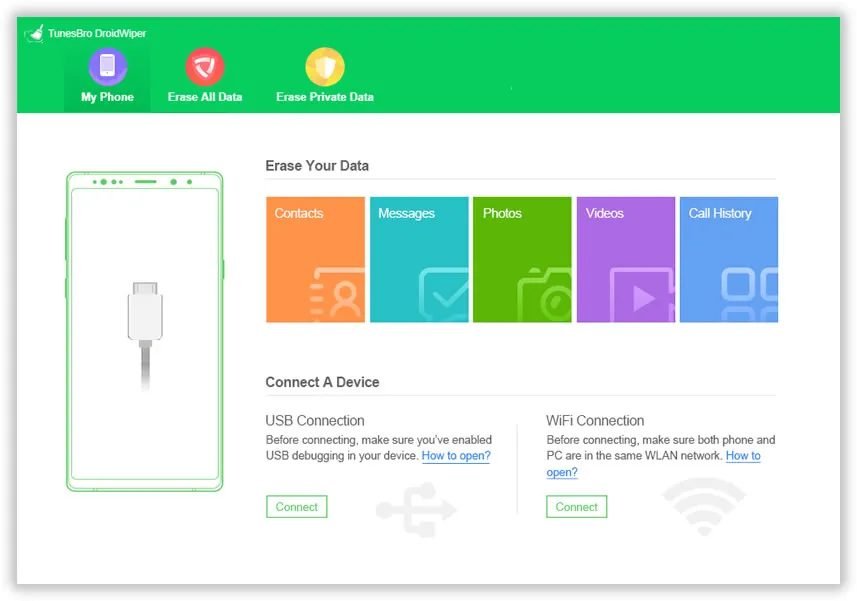Open USB debugging 'How to open?' link
Viewport: 857px width, 601px height.
coord(456,456)
